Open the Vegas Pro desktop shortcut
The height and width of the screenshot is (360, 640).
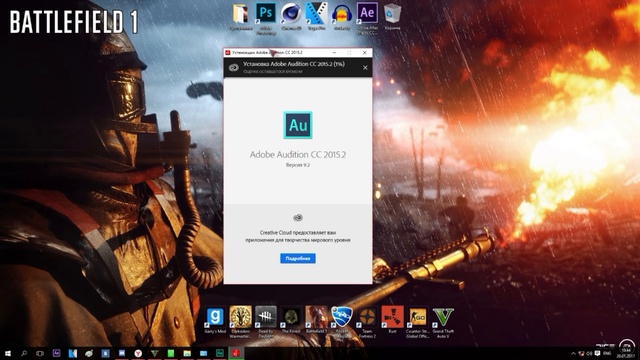316,17
